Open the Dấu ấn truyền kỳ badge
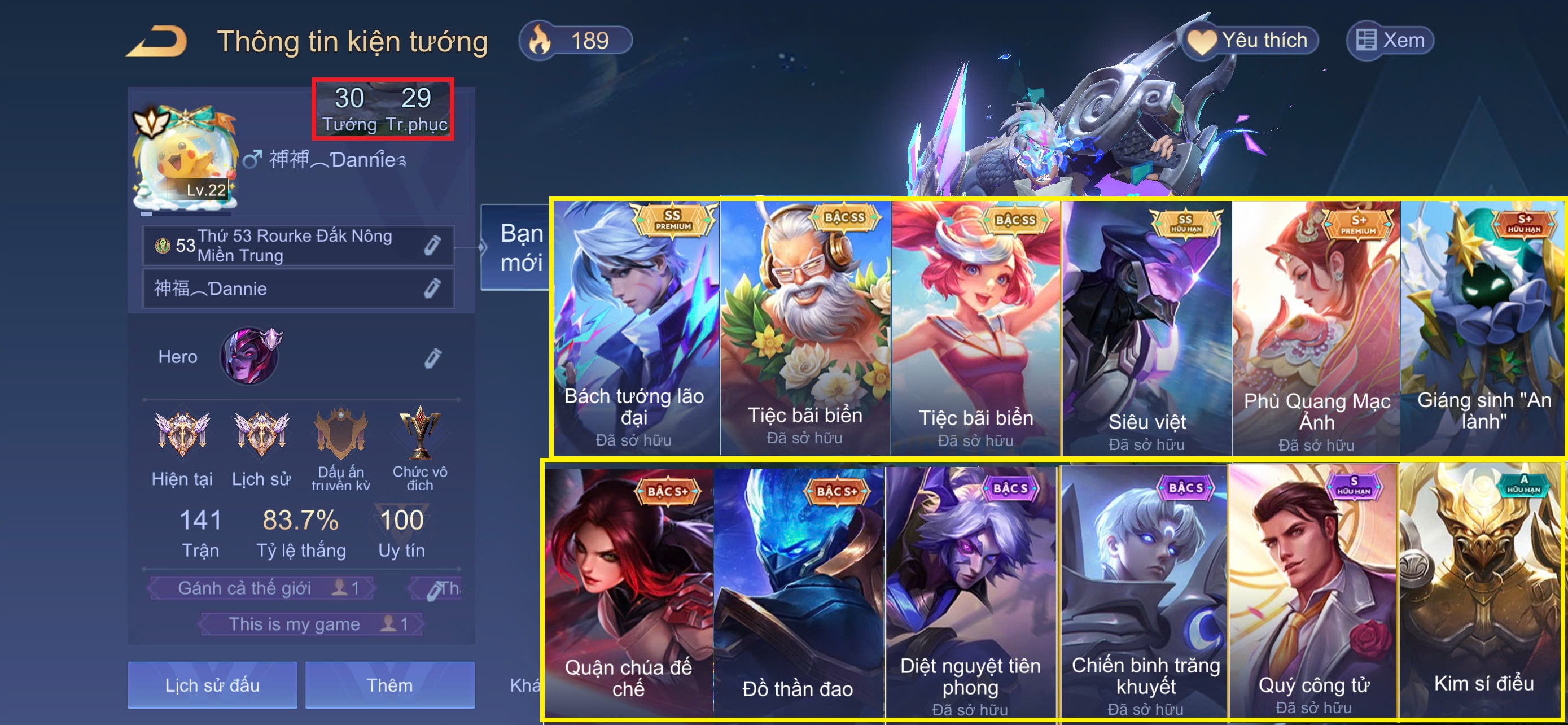 pos(341,434)
